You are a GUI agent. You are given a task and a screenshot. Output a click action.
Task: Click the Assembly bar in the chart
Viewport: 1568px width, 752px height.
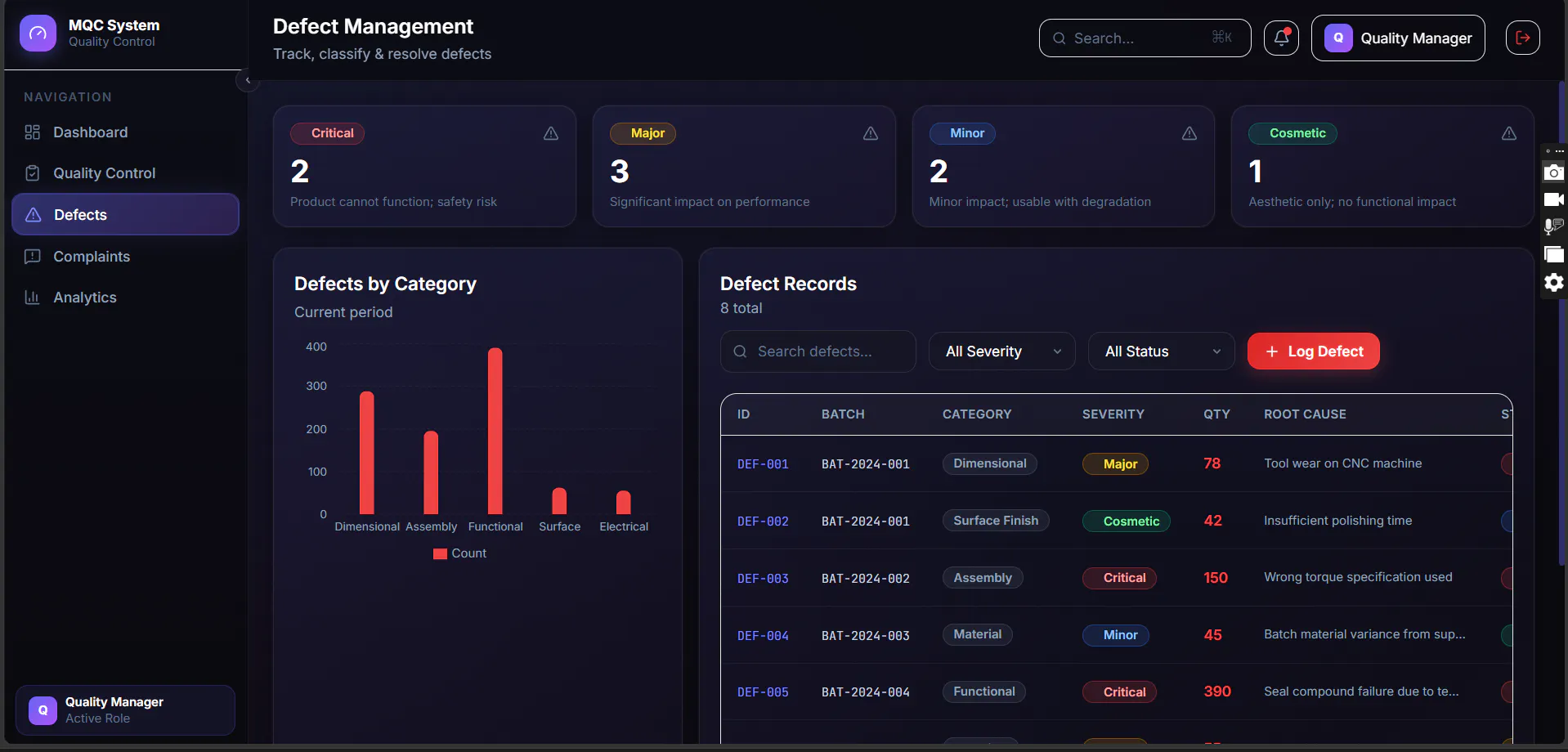point(431,472)
